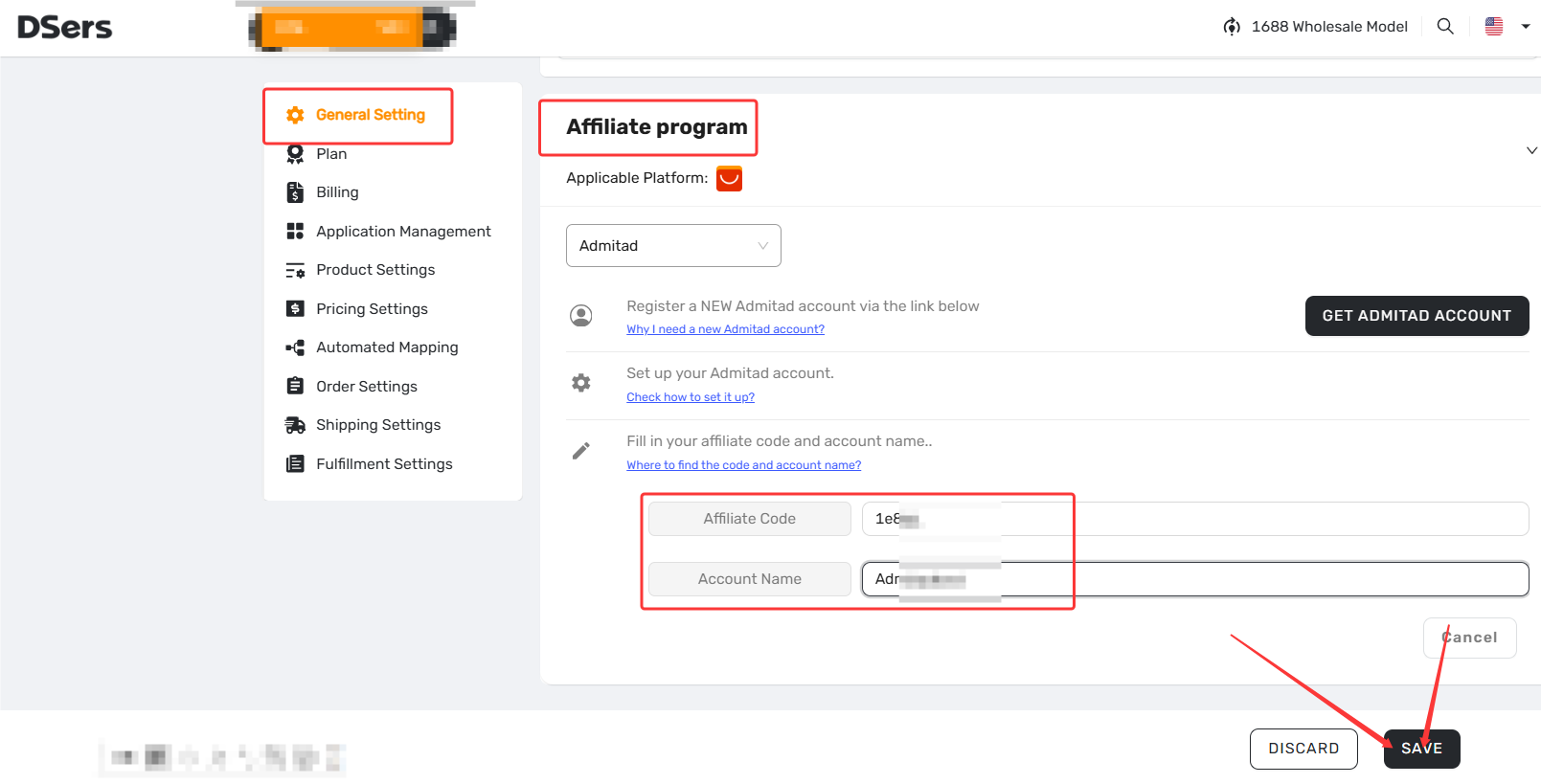1541x784 pixels.
Task: Click the Automated Mapping nodes icon
Action: [x=295, y=347]
